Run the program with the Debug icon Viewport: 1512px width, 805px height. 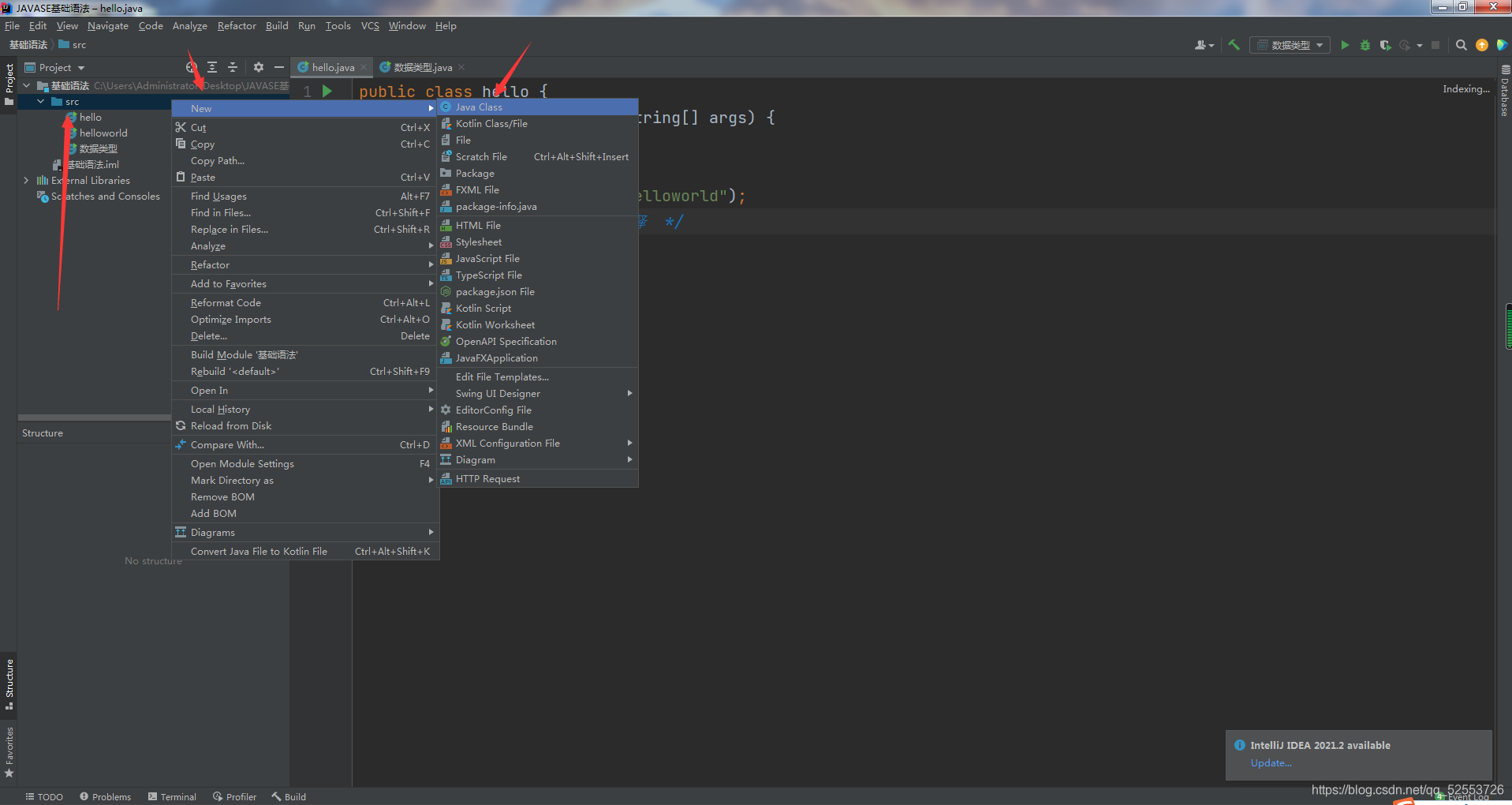(1365, 45)
